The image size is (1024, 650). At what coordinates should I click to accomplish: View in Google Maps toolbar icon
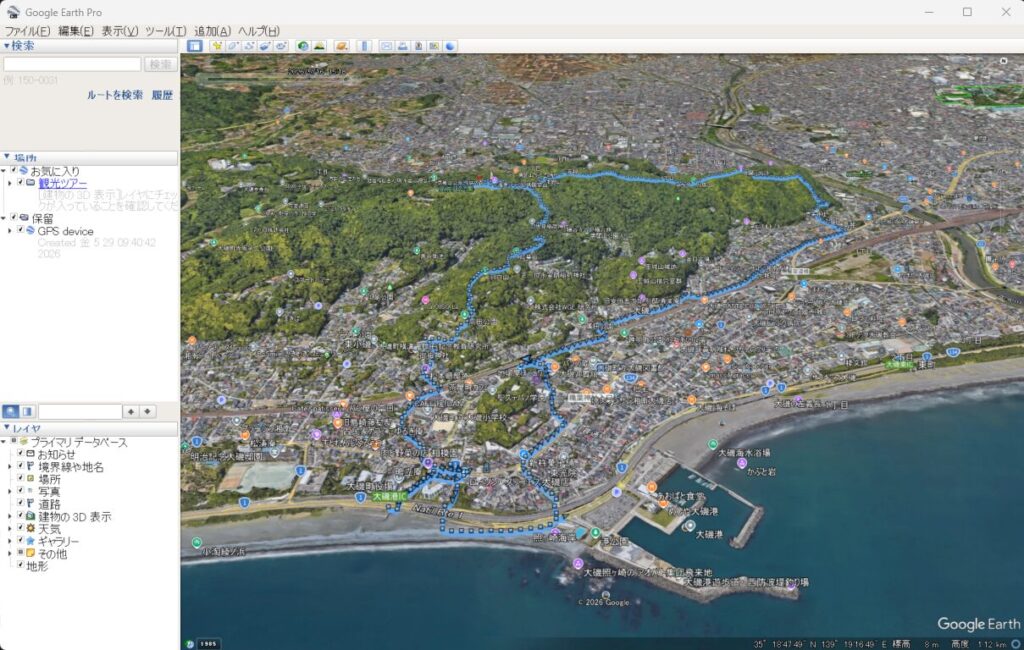pos(434,46)
